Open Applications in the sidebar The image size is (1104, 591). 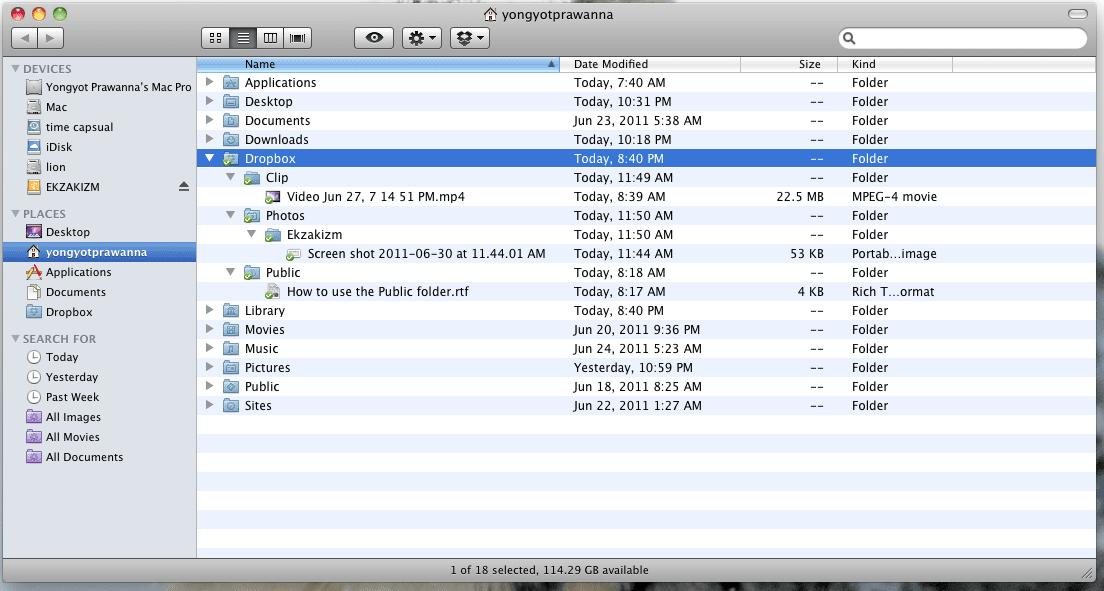click(68, 272)
